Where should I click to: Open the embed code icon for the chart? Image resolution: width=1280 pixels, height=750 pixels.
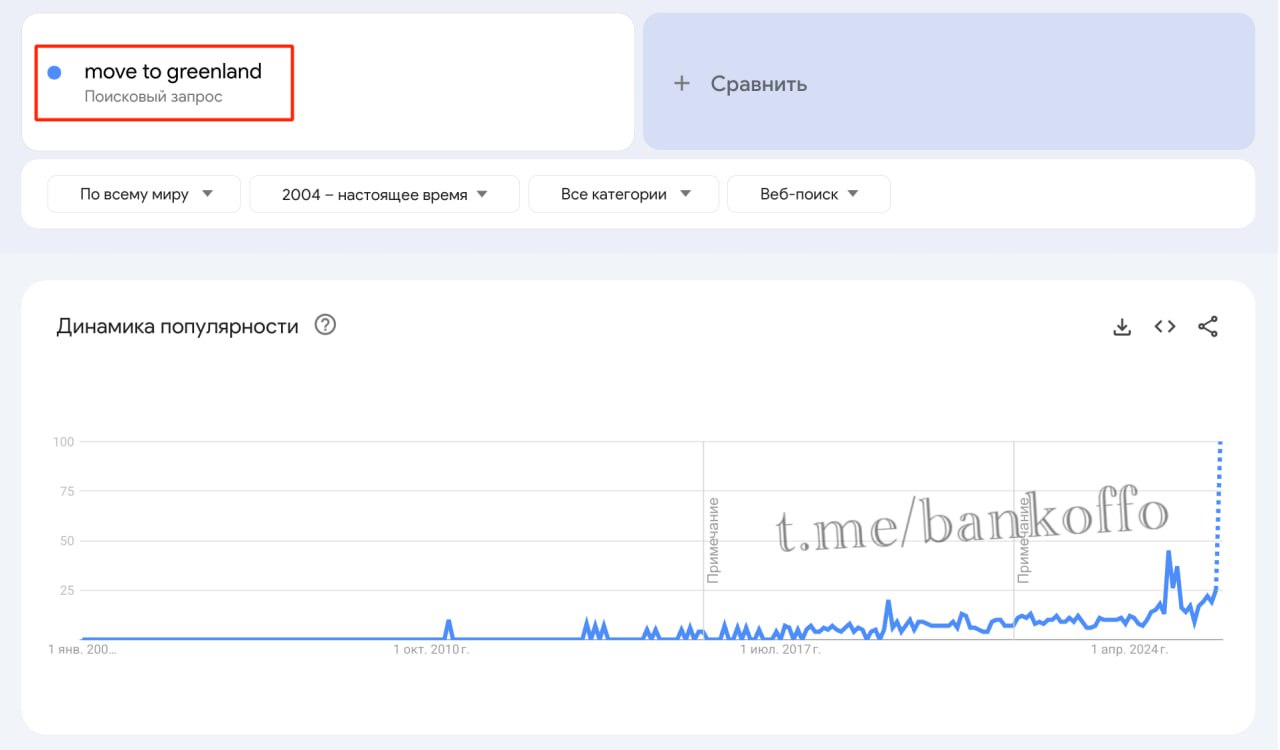tap(1165, 327)
